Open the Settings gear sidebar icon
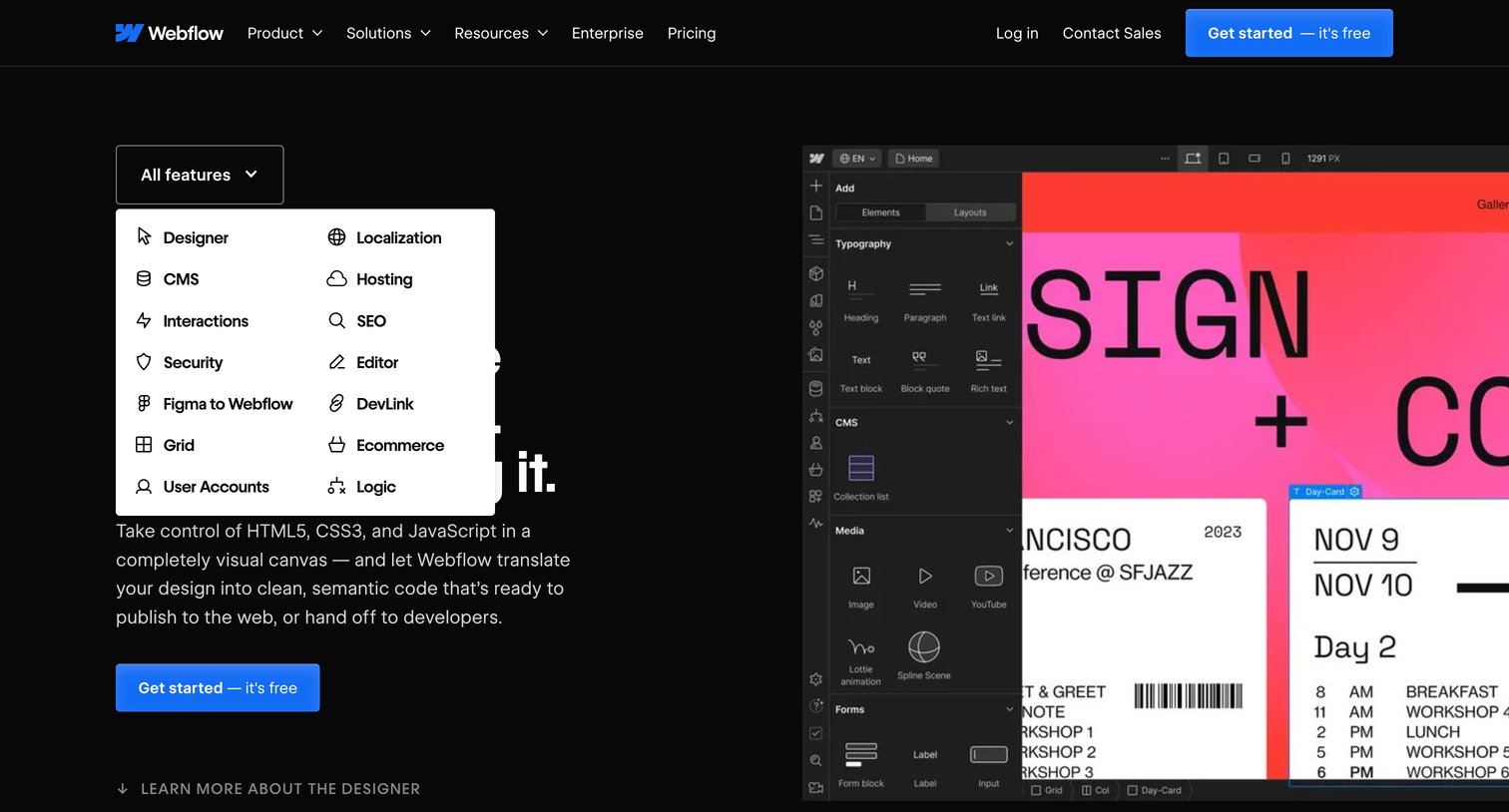The height and width of the screenshot is (812, 1509). click(x=816, y=679)
